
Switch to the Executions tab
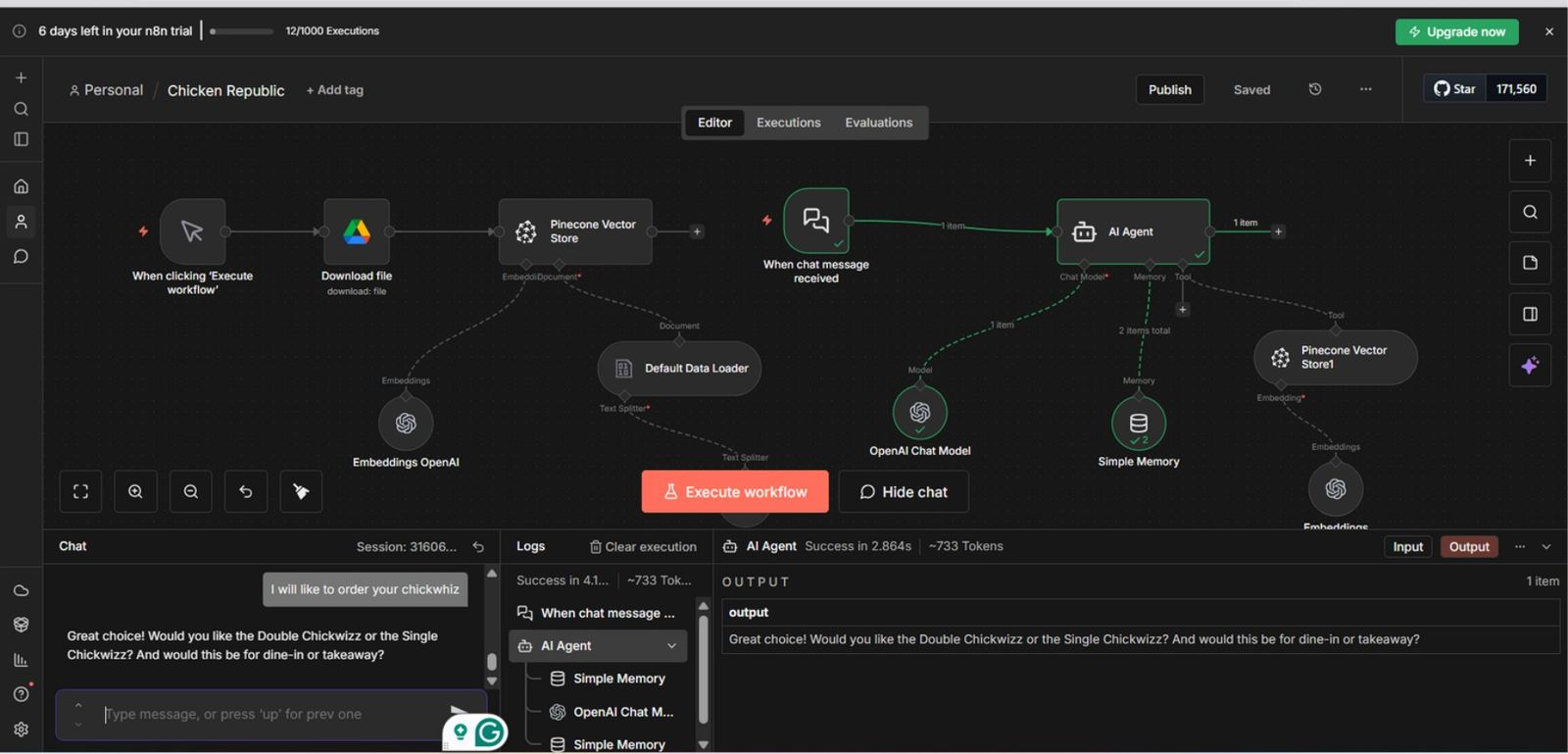[789, 123]
